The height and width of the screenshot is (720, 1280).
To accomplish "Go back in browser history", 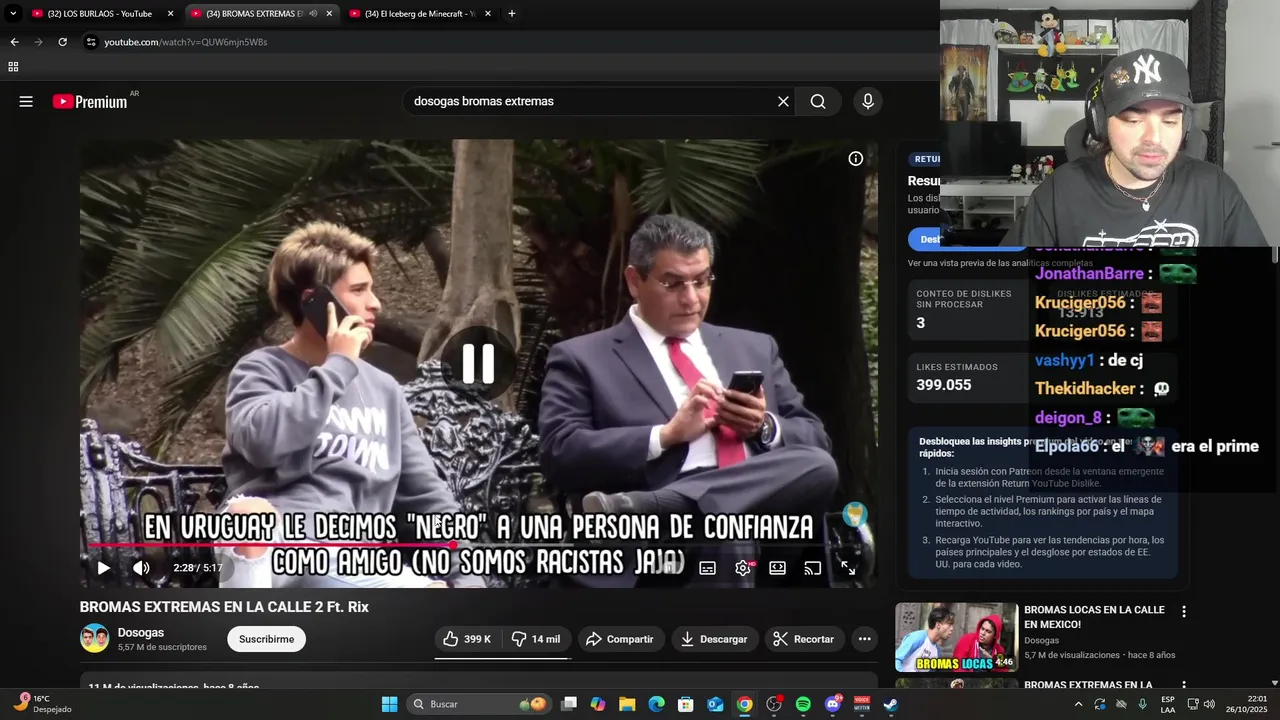I will [14, 42].
